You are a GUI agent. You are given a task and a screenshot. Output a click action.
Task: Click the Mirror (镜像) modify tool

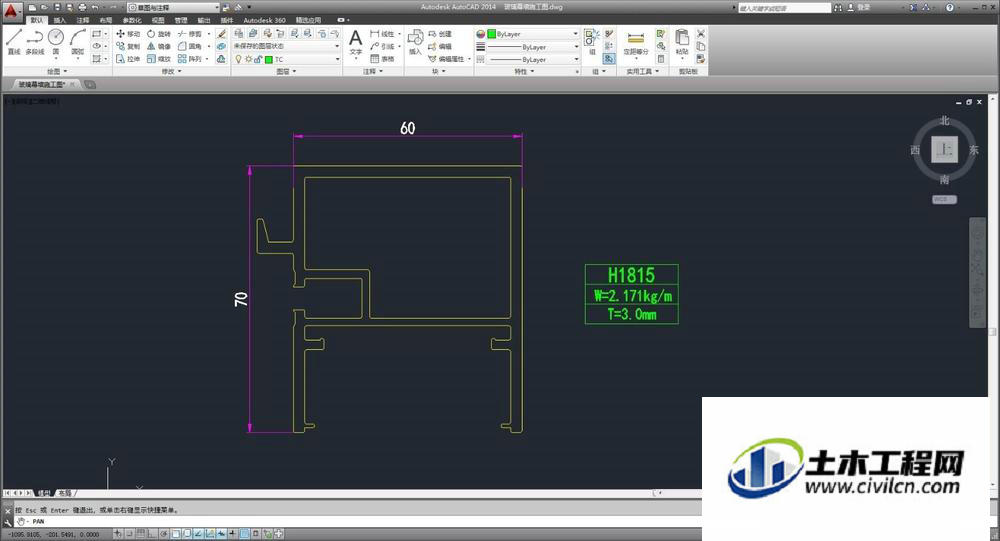(159, 46)
